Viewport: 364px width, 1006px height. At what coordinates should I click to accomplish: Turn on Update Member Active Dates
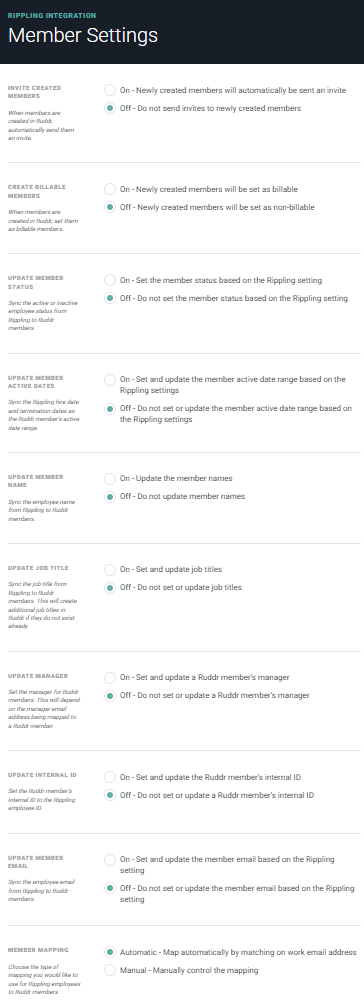pos(110,379)
